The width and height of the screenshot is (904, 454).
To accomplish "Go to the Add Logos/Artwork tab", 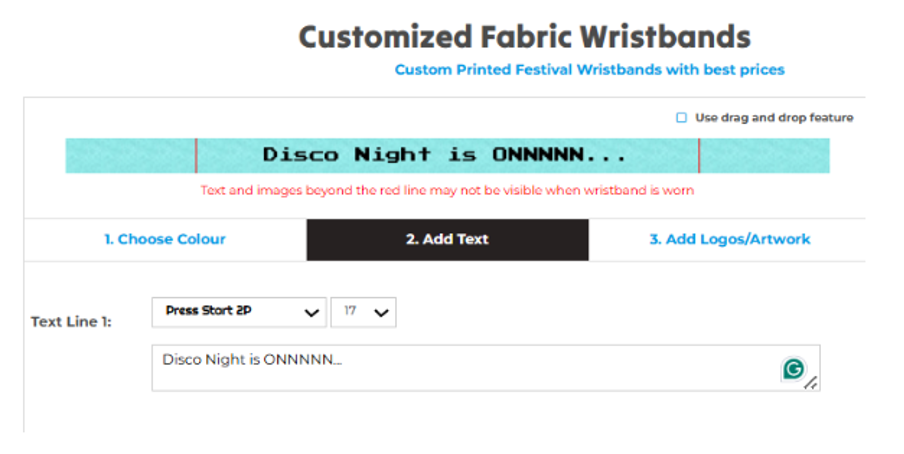I will (729, 239).
